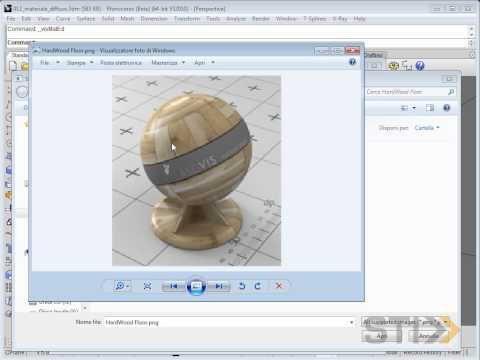Click the Apri button in file dialog
The height and width of the screenshot is (360, 480).
(382, 336)
